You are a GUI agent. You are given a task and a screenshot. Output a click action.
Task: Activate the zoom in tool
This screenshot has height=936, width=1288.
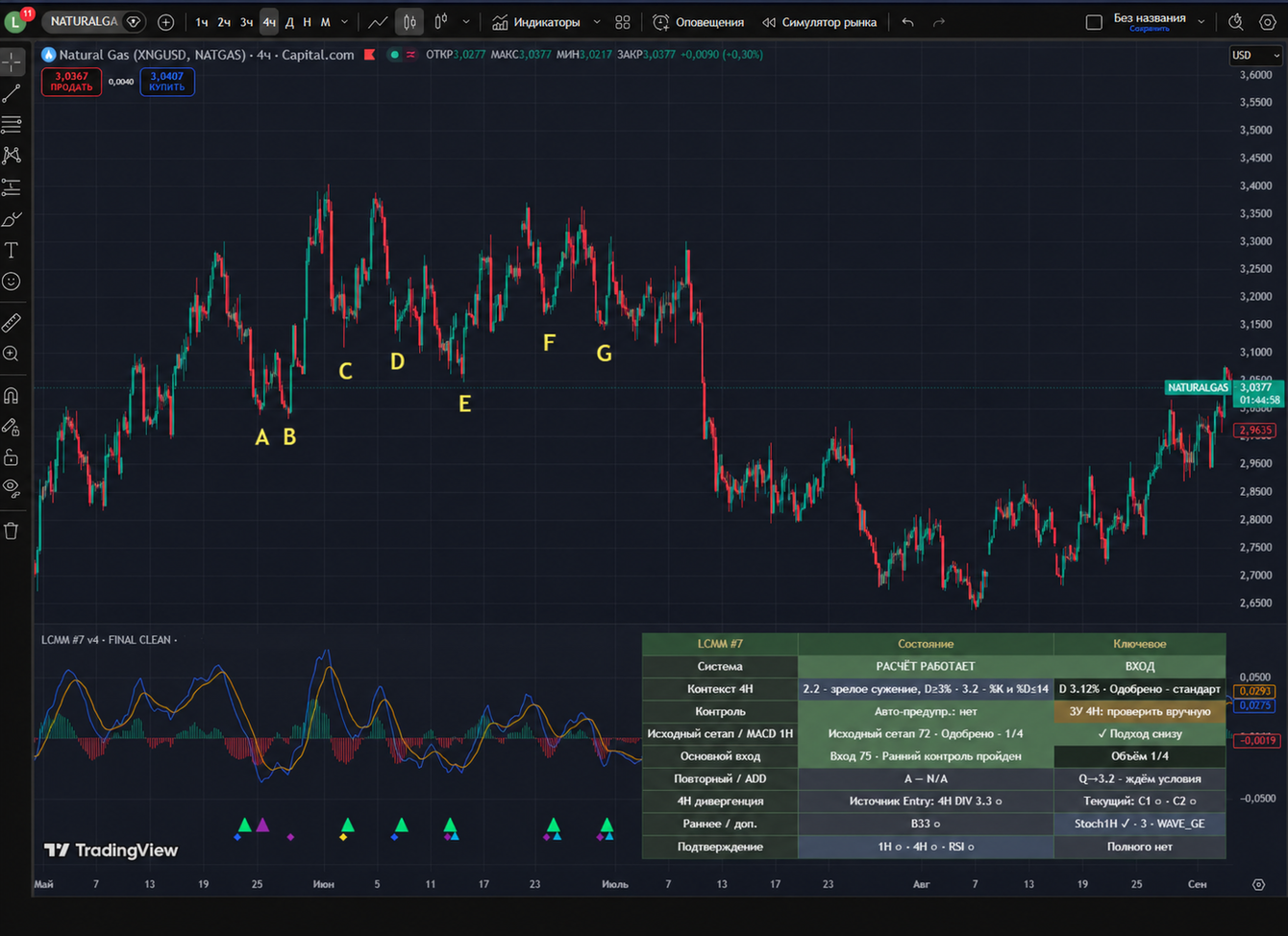coord(12,354)
